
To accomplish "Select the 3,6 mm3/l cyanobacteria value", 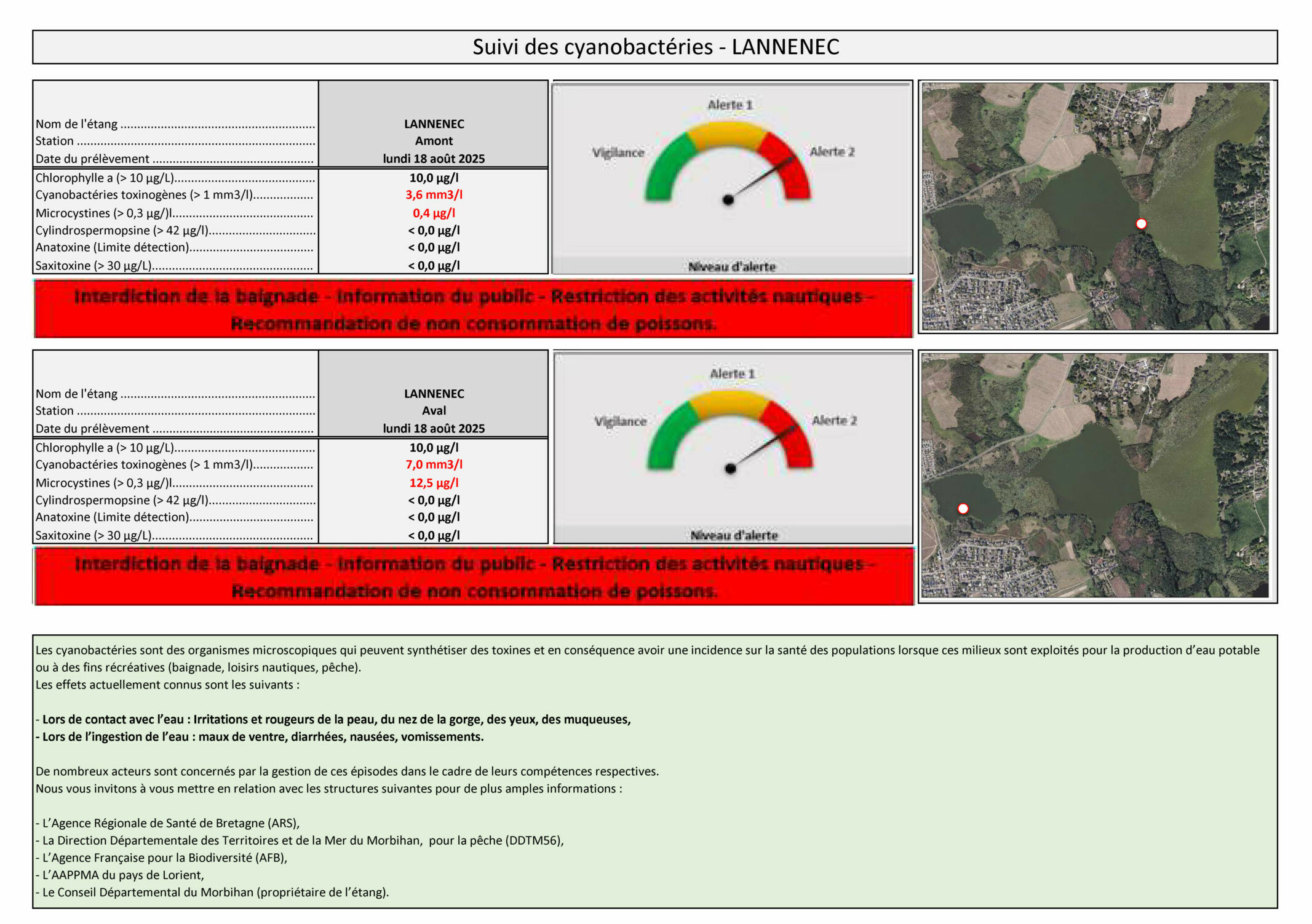I will click(434, 195).
